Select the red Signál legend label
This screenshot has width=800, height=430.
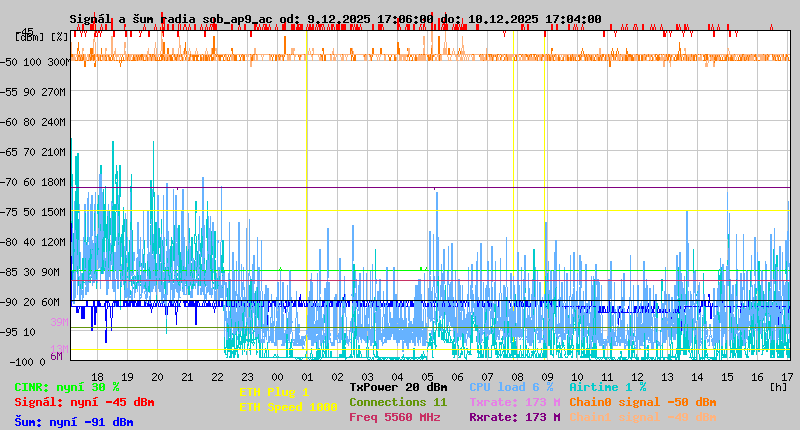coord(84,402)
